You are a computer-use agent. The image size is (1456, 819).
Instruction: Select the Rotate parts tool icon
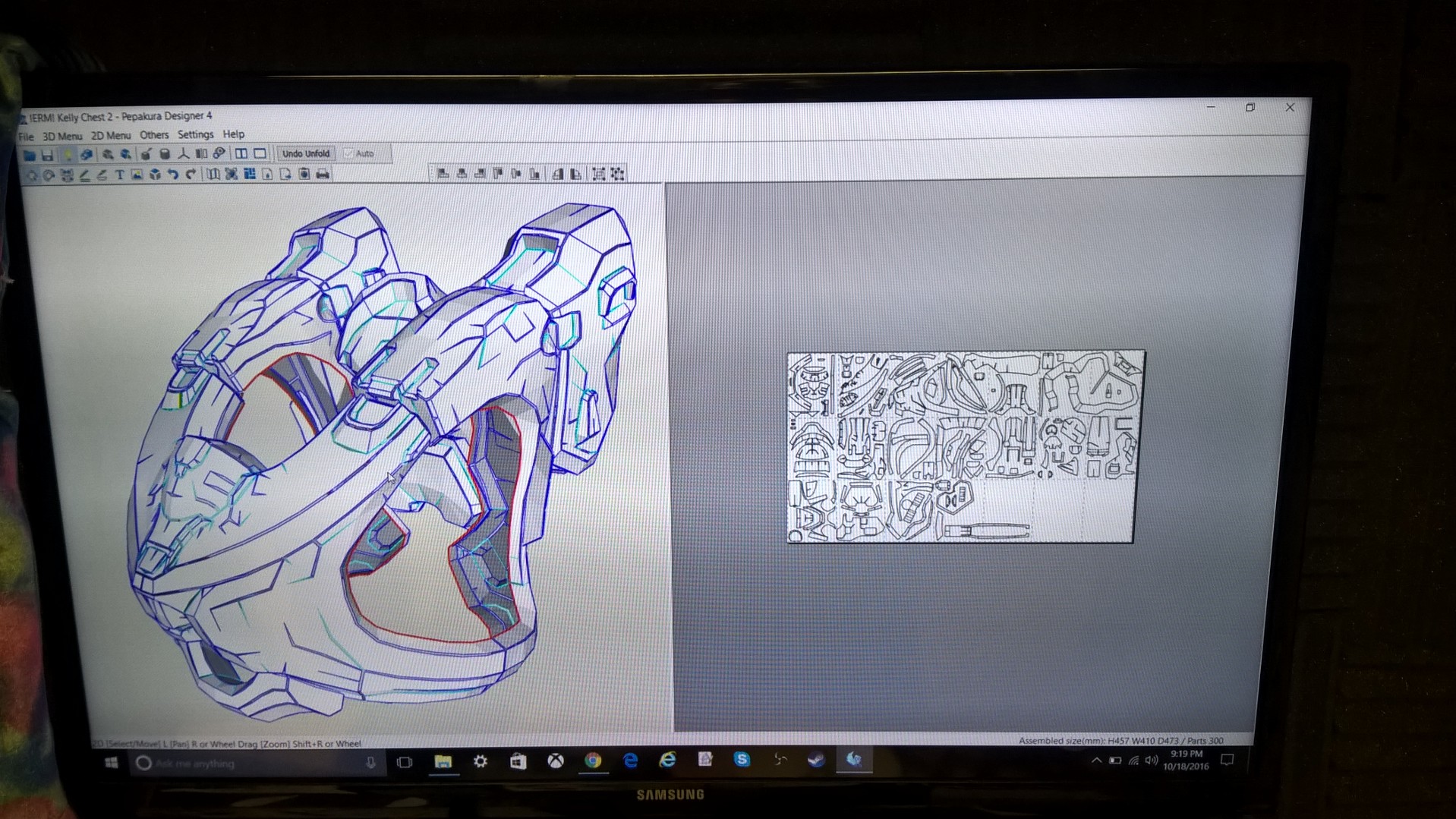click(49, 175)
